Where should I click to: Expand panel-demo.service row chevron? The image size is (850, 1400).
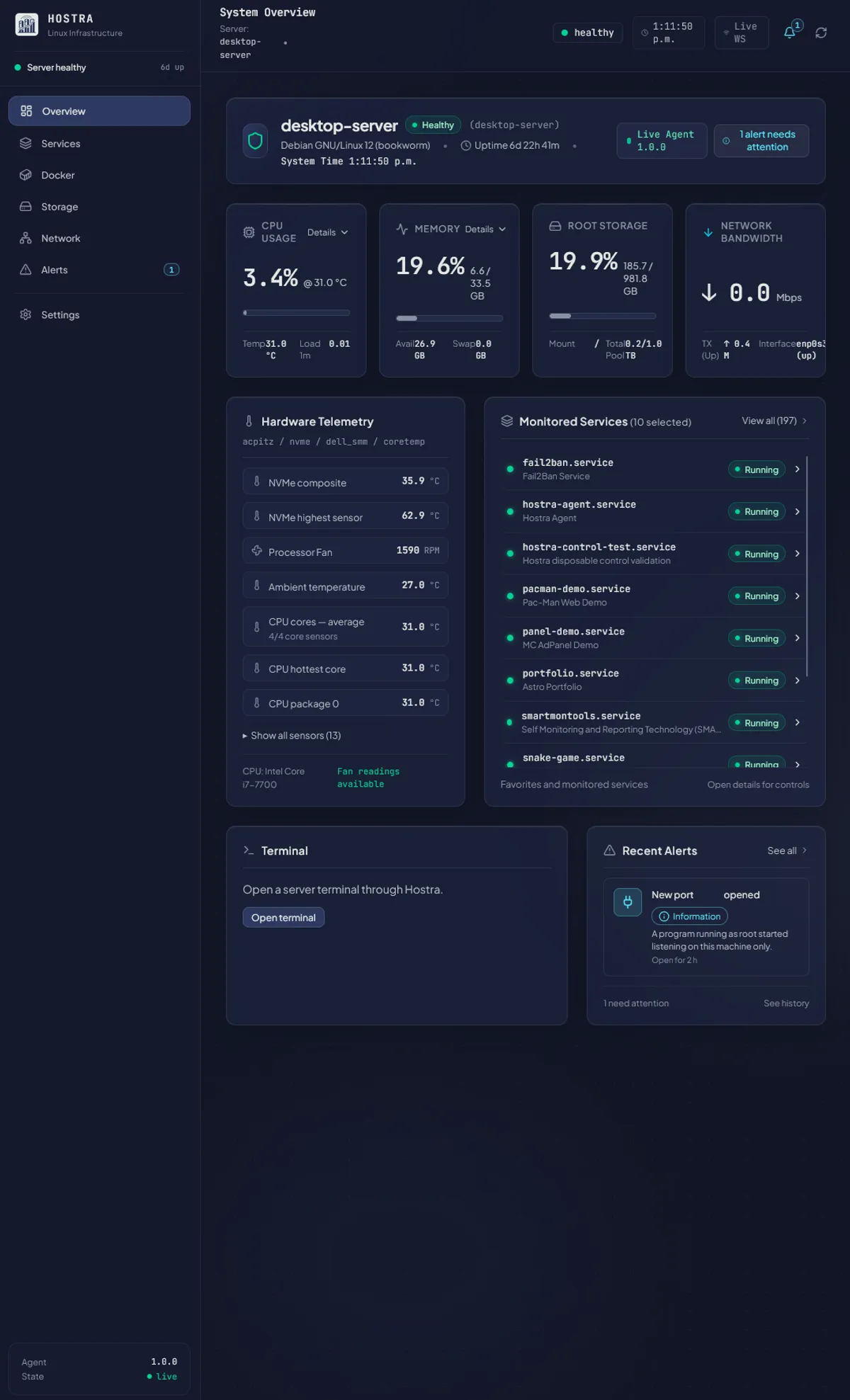[x=797, y=638]
